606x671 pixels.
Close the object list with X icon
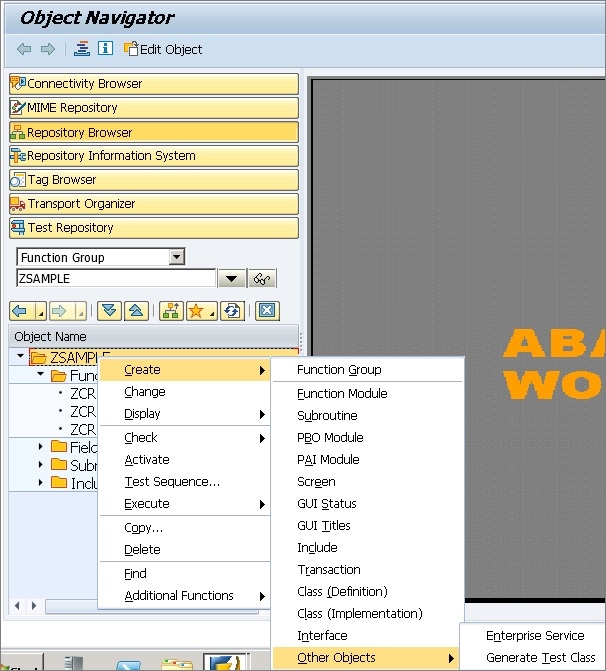click(266, 310)
